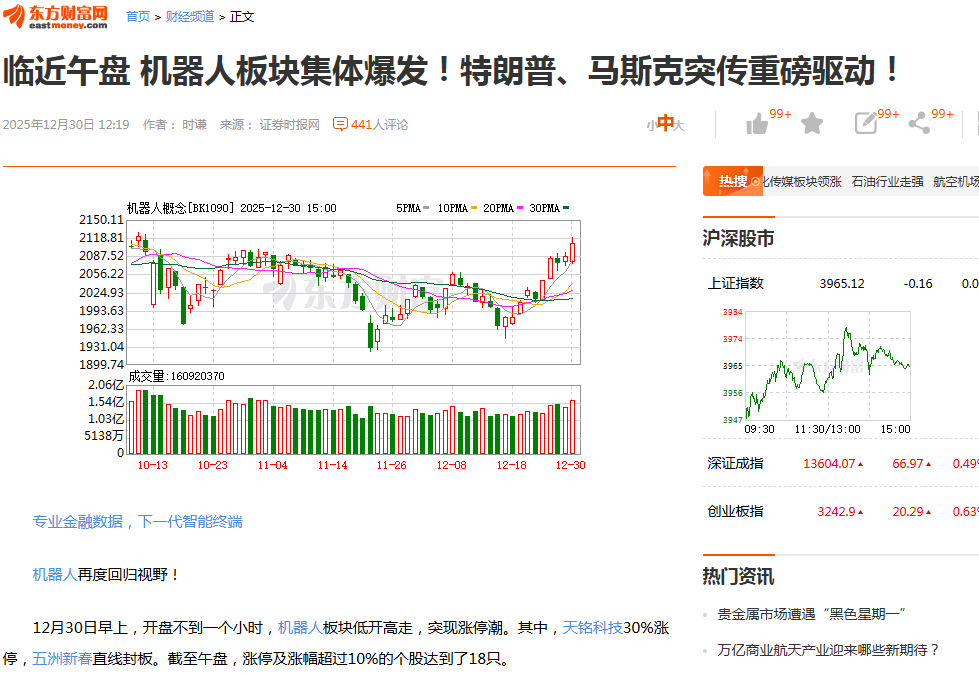The width and height of the screenshot is (979, 675).
Task: Click the robot concept K-line chart
Action: [355, 292]
